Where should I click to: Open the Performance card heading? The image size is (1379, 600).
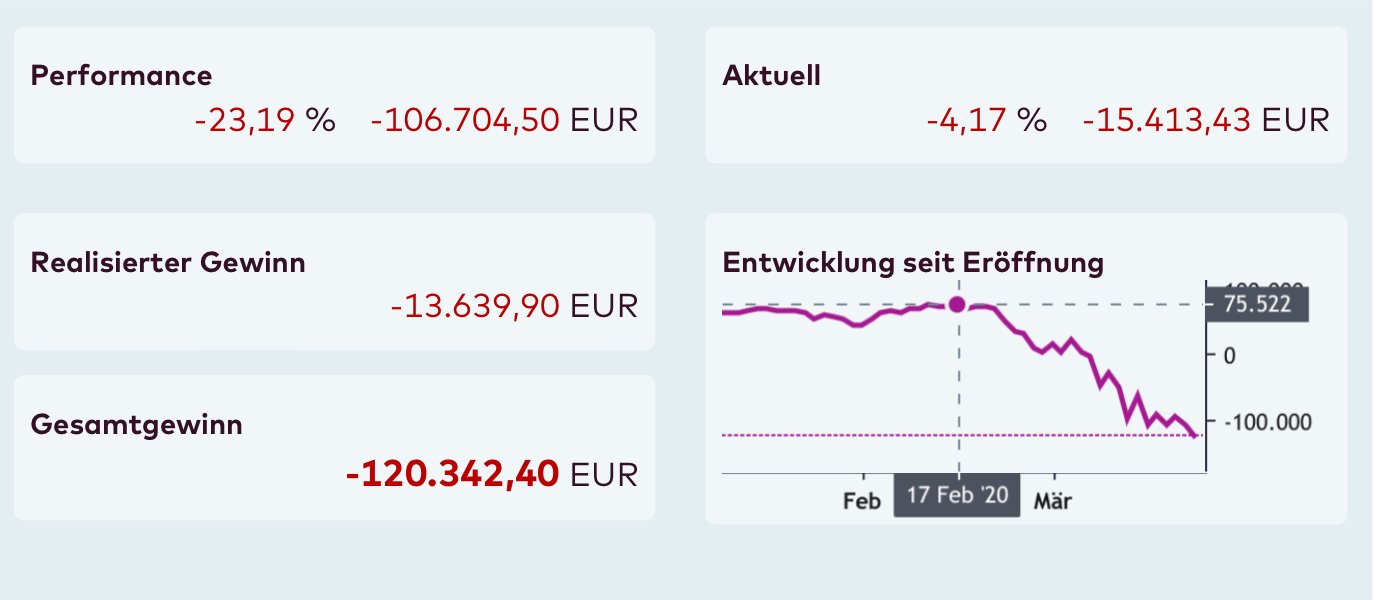[122, 76]
